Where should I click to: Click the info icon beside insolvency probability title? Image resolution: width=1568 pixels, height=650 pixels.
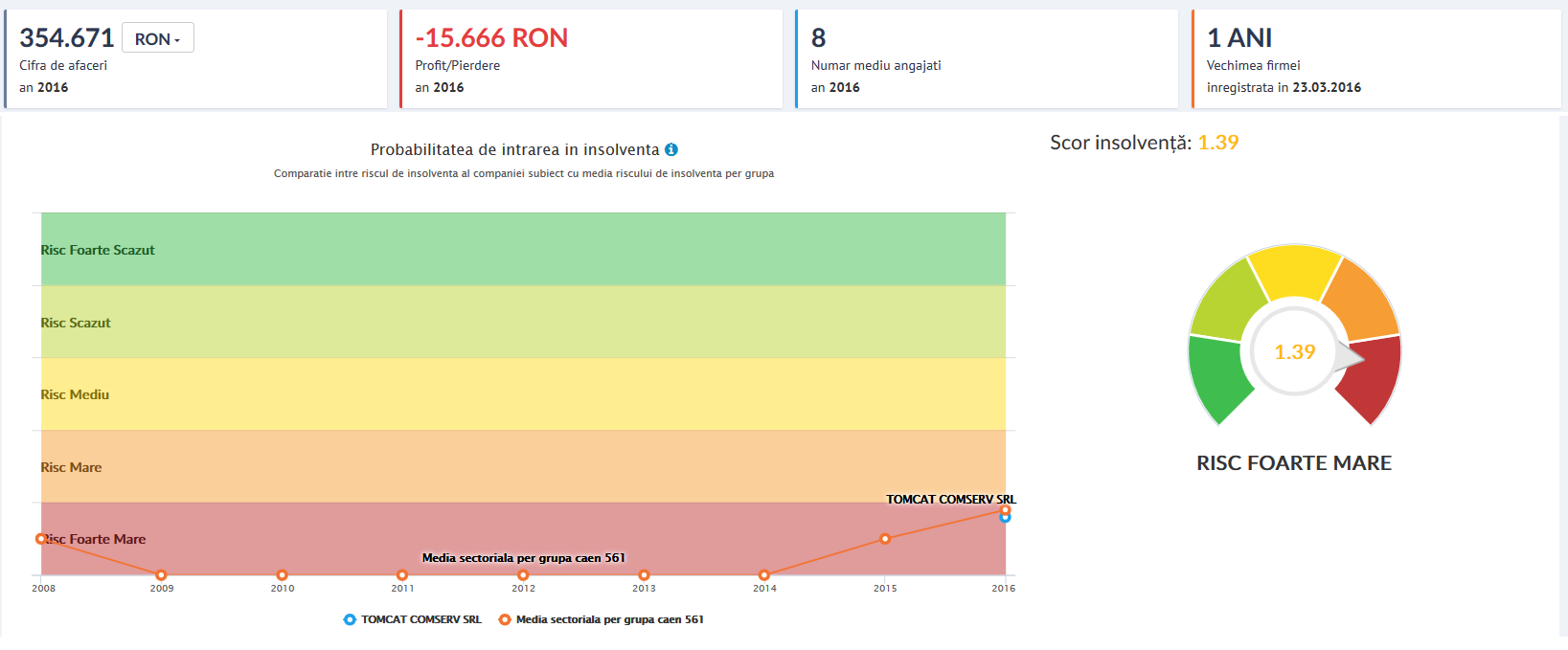pyautogui.click(x=671, y=149)
